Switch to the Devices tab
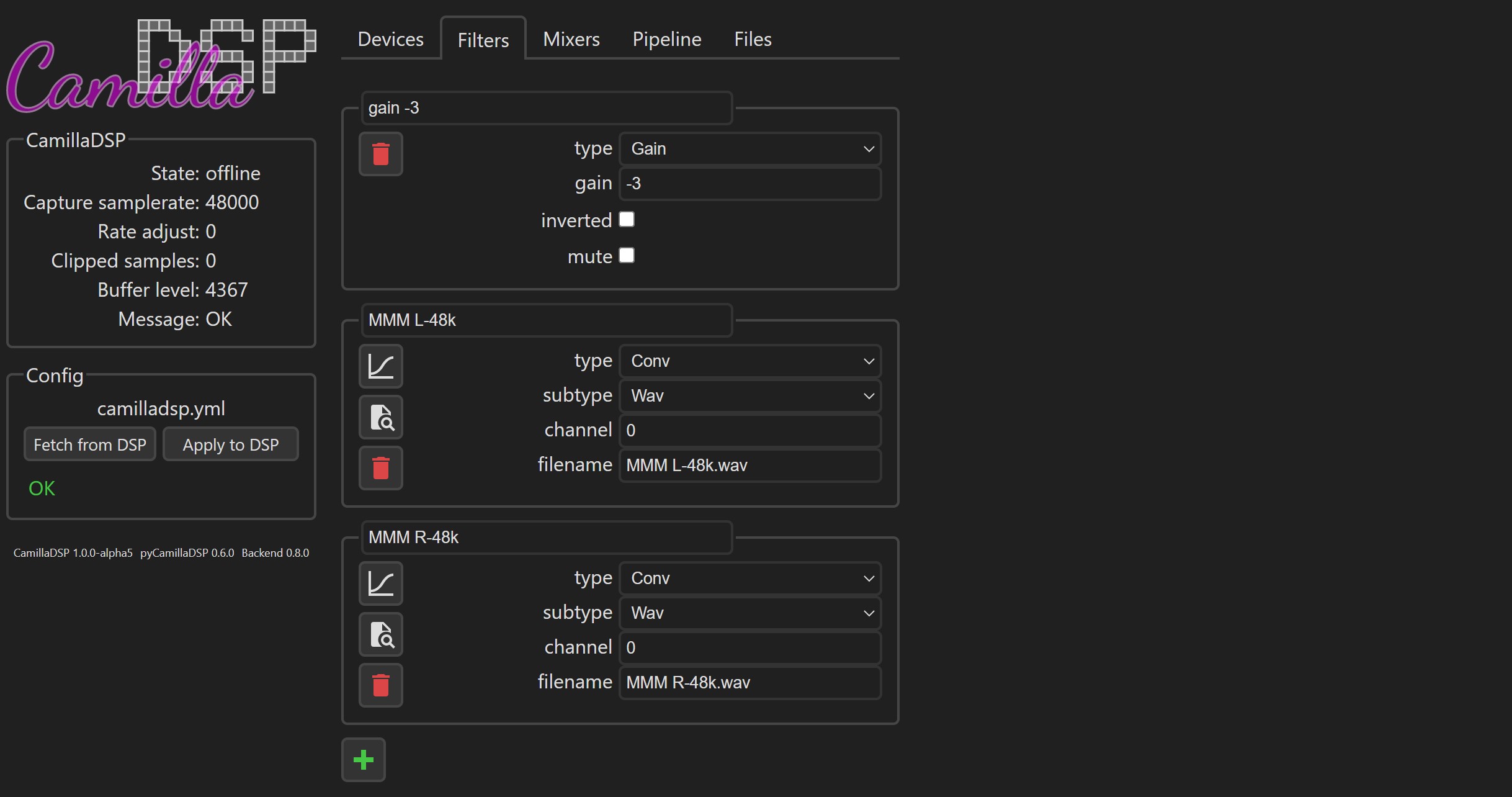Image resolution: width=1512 pixels, height=797 pixels. 391,39
